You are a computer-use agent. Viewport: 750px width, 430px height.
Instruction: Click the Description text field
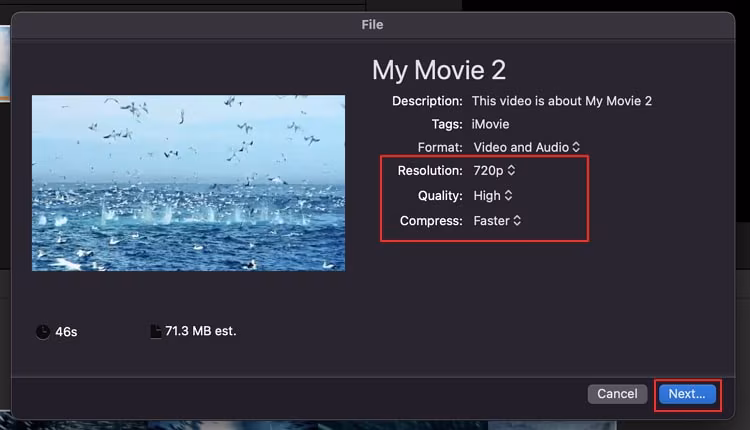562,101
